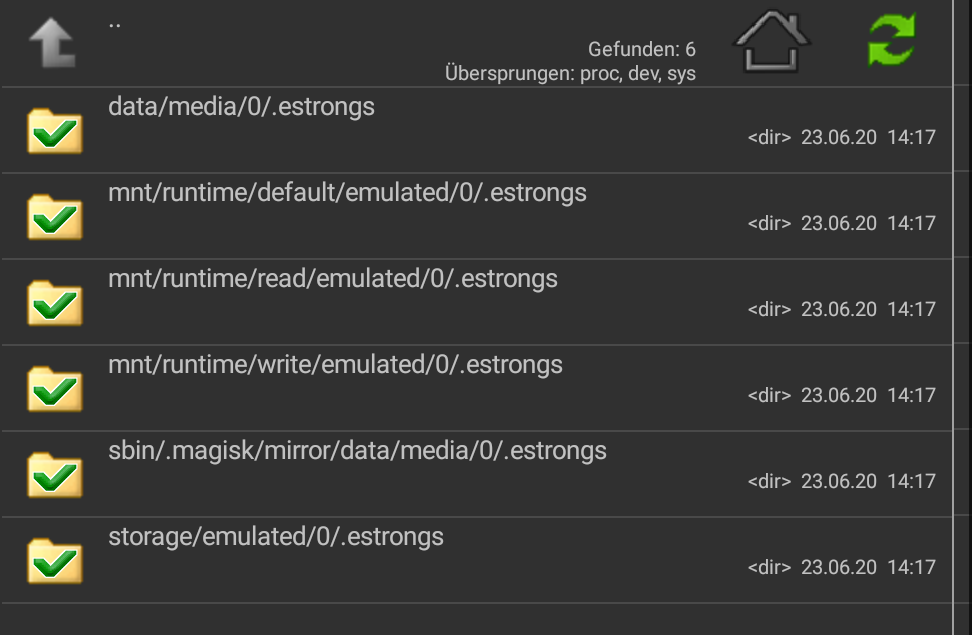This screenshot has width=972, height=635.
Task: Click the date stamp of the storage/emulated row
Action: tap(839, 567)
